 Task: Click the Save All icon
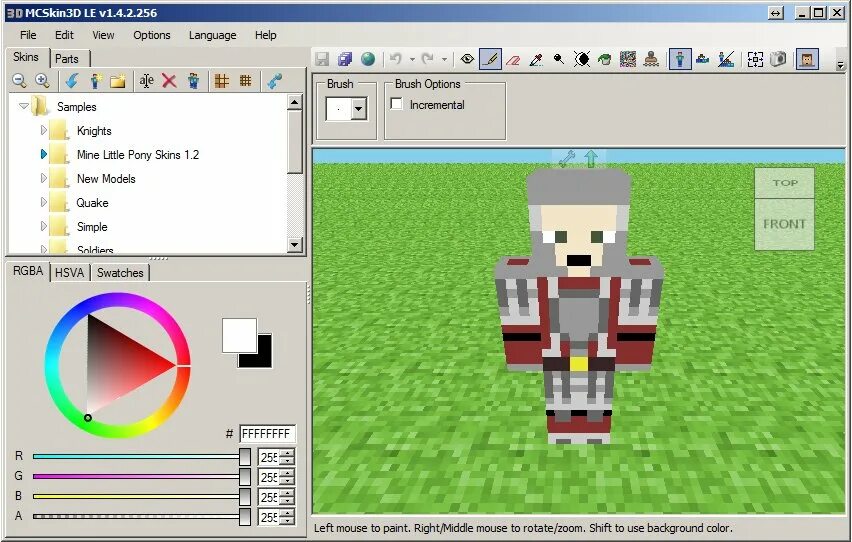[345, 59]
